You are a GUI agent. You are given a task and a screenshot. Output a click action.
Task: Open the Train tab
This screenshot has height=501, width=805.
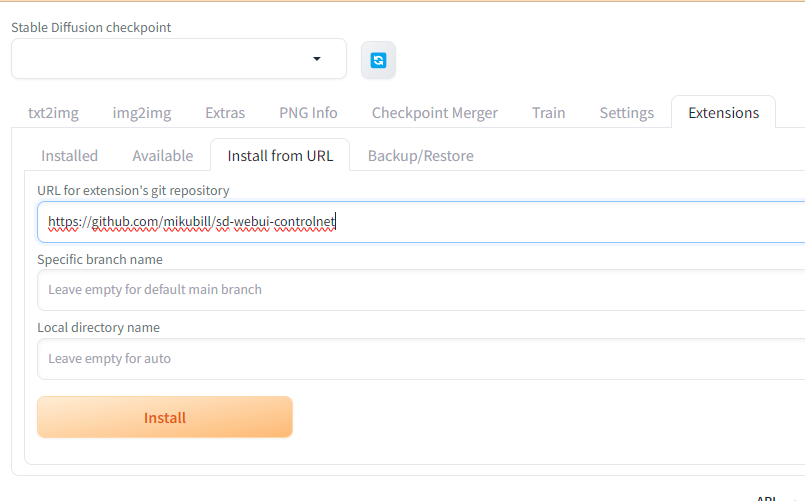548,113
